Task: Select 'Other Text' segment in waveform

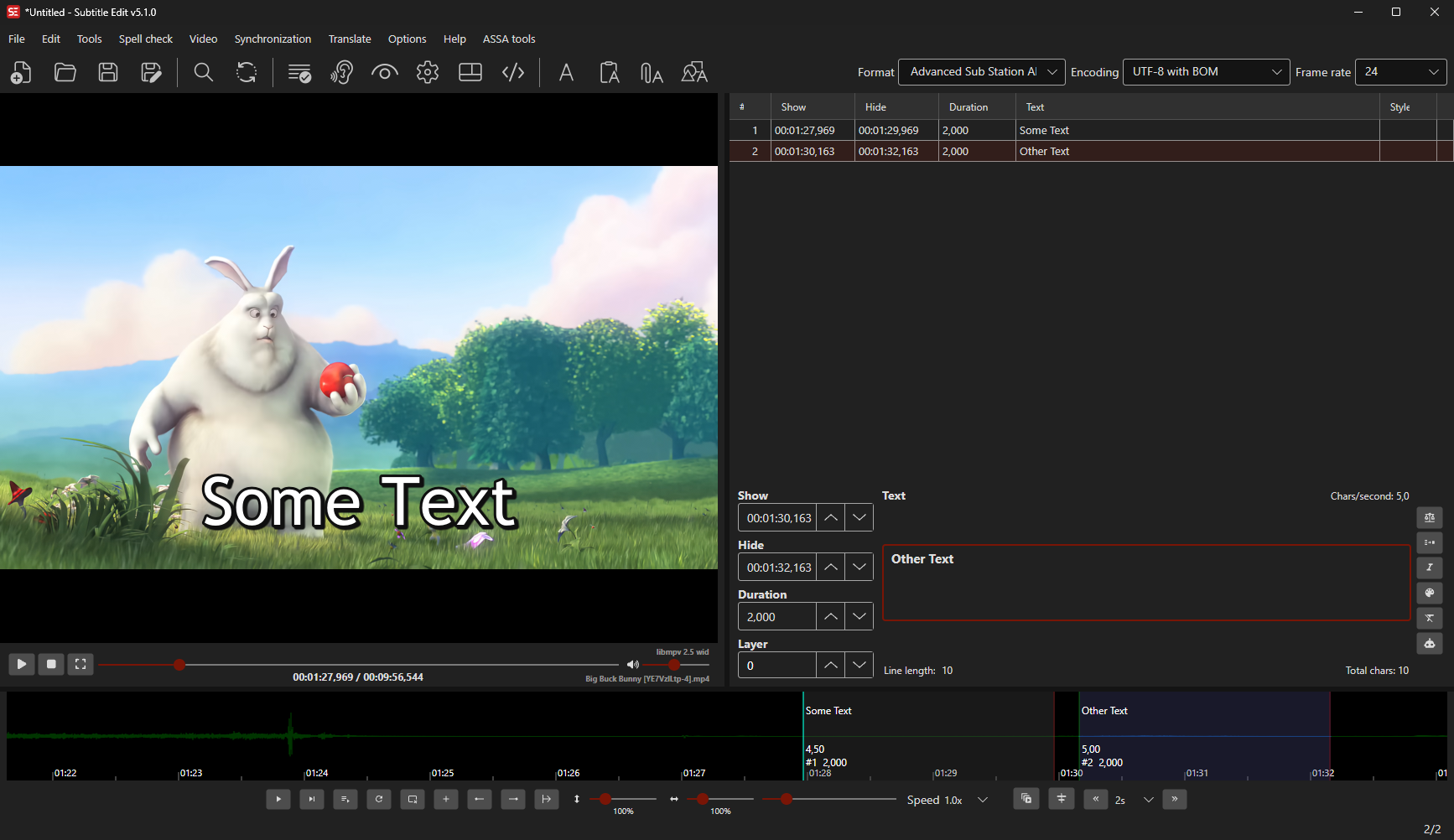Action: [1205, 736]
